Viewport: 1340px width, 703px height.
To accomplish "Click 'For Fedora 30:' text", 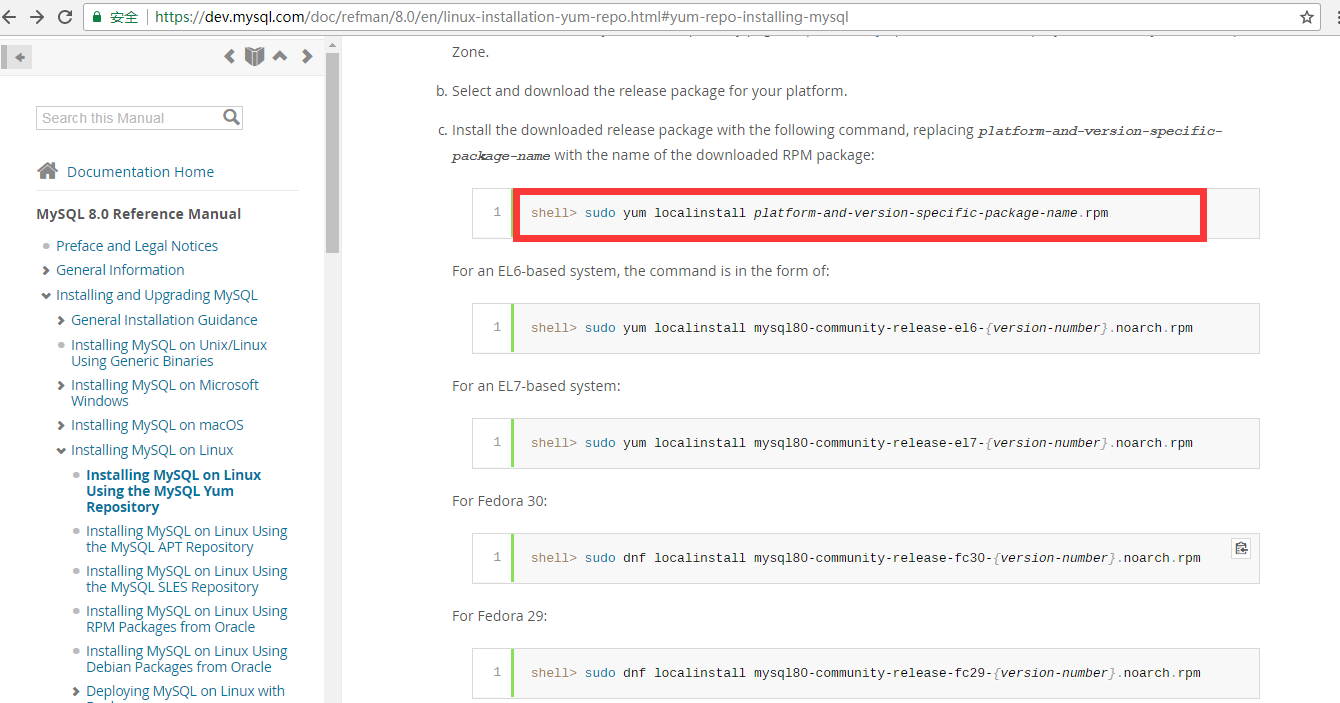I will click(x=499, y=501).
